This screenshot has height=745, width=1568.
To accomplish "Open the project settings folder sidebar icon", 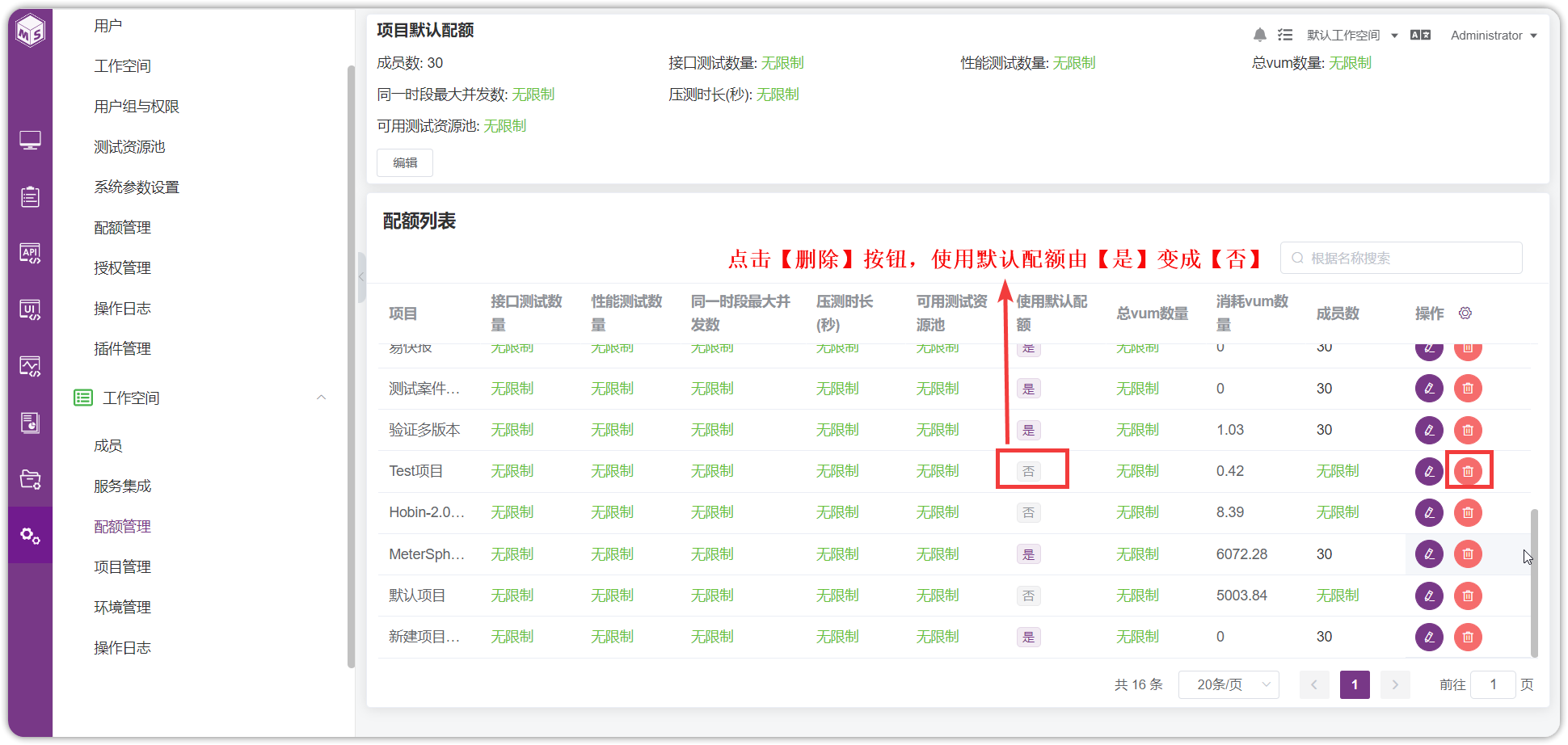I will coord(30,479).
